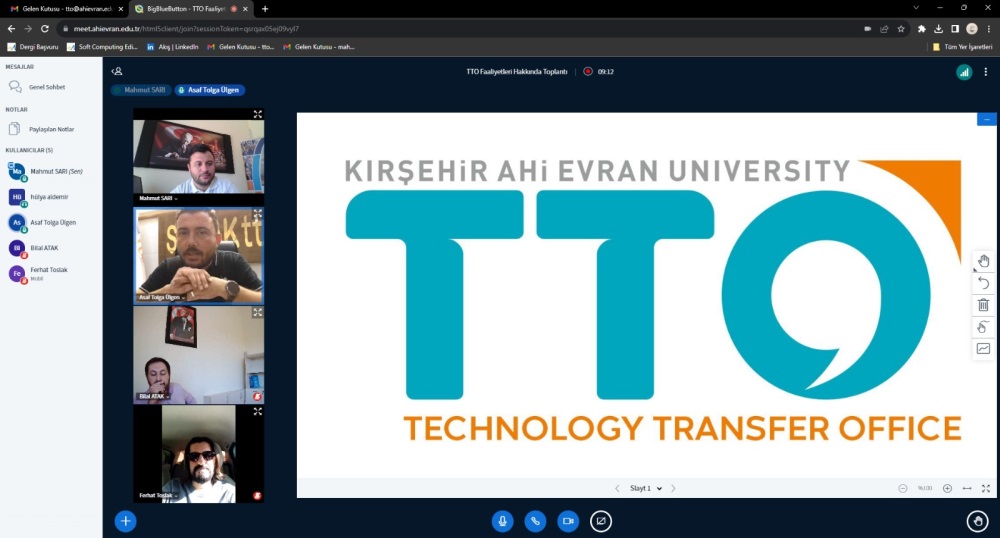Select the pan hand whiteboard tool
1000x538 pixels.
[983, 261]
